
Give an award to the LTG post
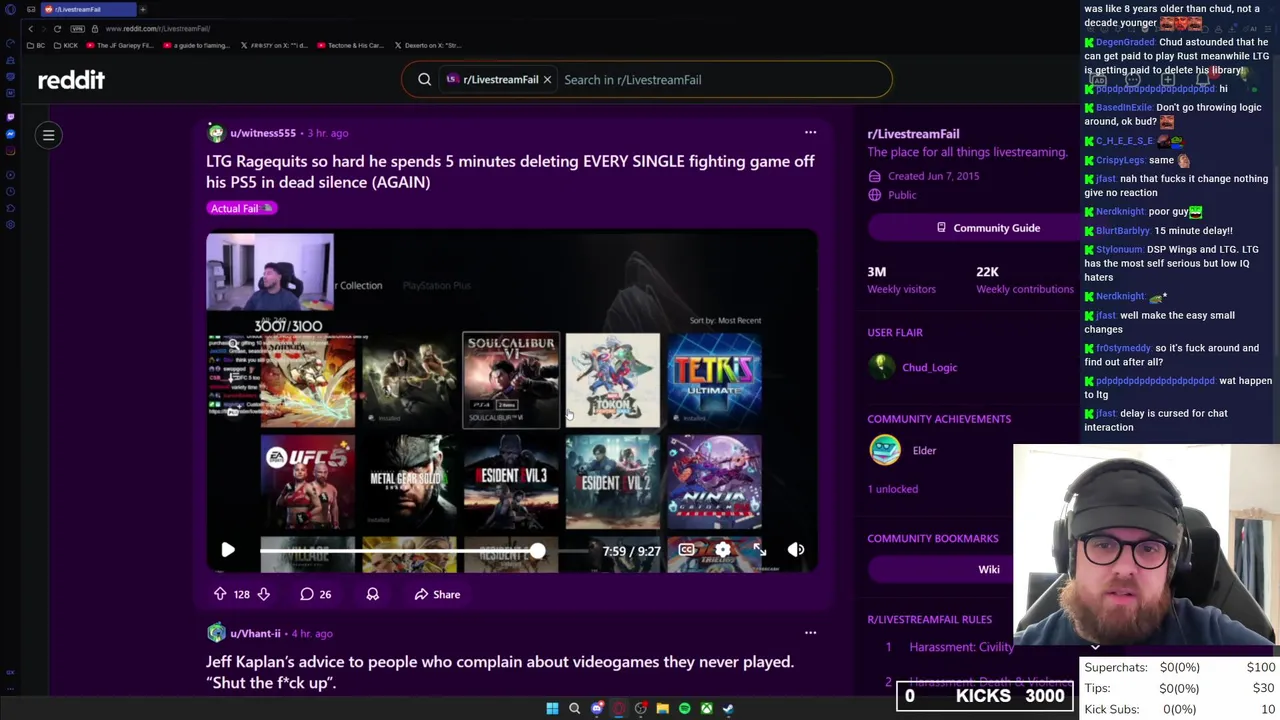372,594
